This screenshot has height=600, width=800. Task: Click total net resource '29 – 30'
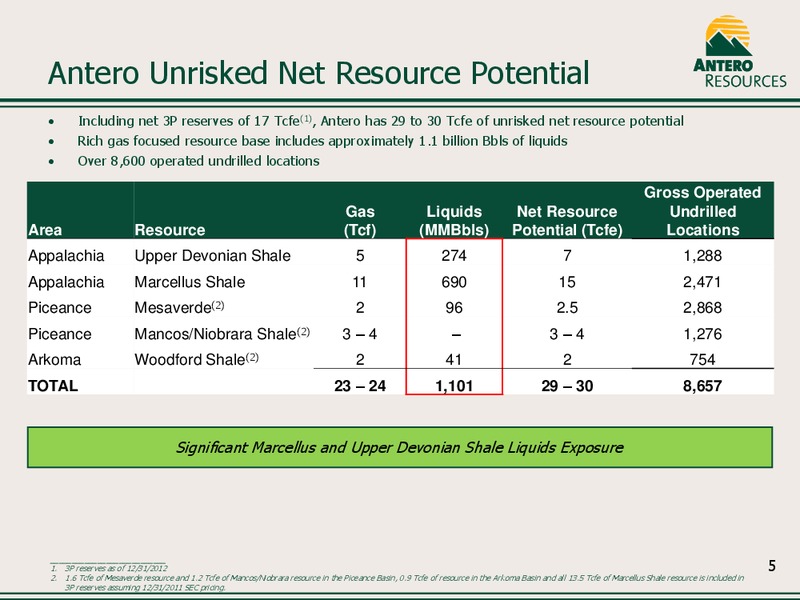tap(567, 386)
